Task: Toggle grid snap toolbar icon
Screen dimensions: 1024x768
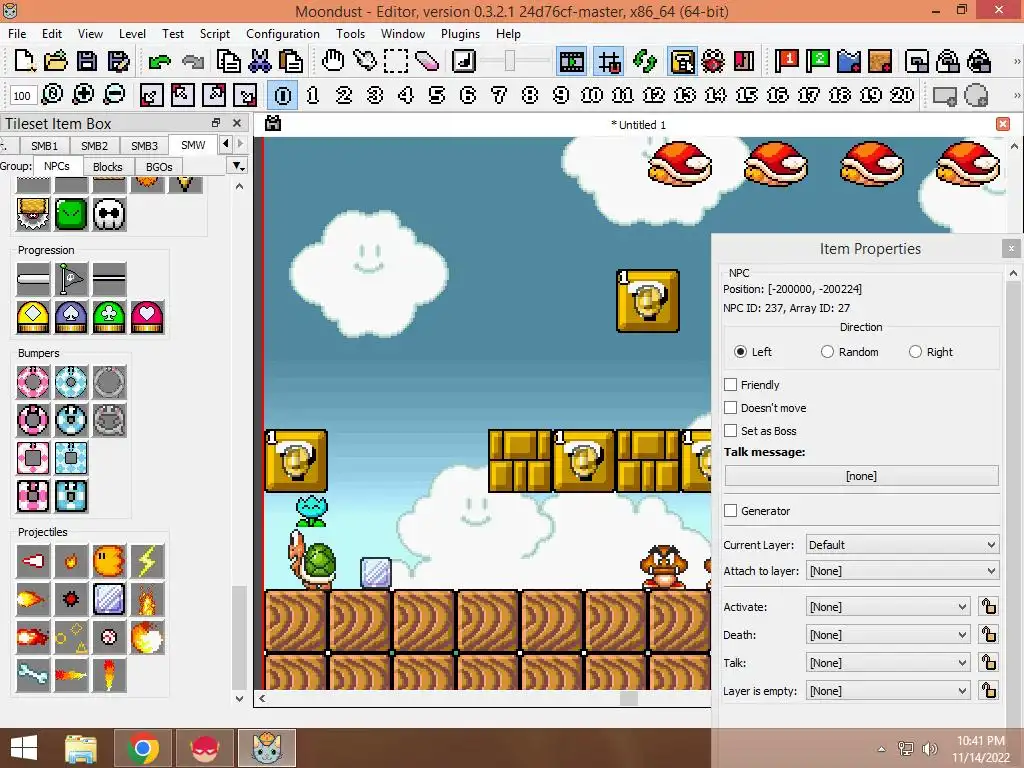Action: [609, 62]
